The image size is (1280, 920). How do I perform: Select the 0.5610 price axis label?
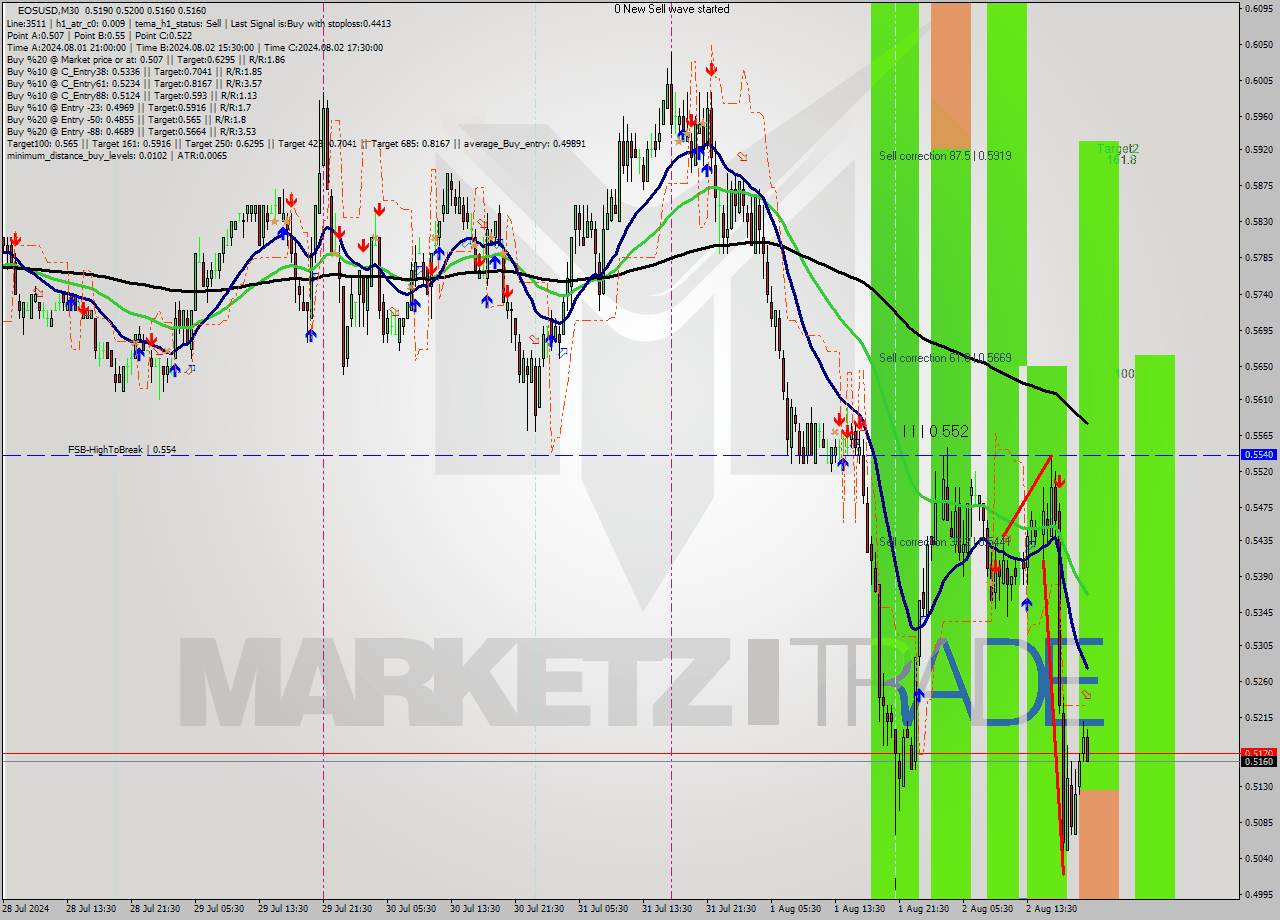click(1259, 400)
